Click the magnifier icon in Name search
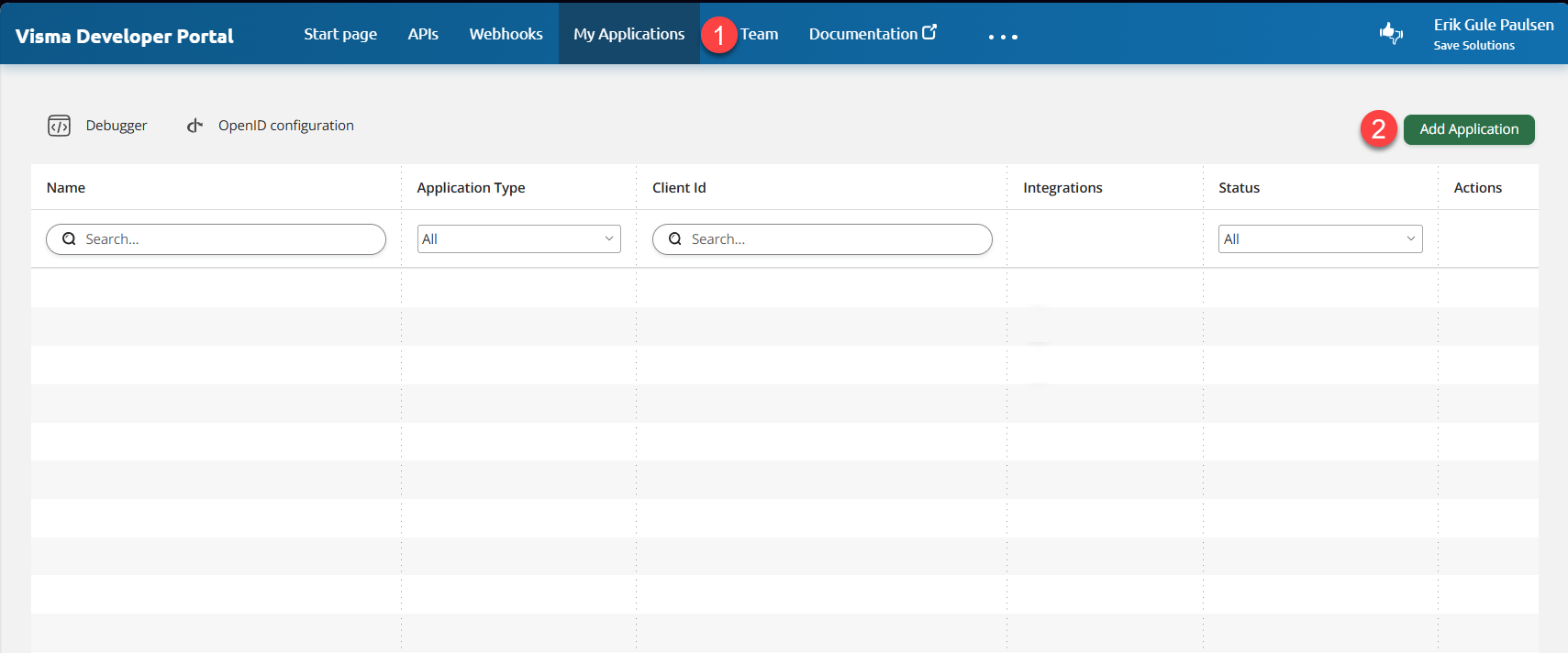This screenshot has width=1568, height=653. tap(69, 239)
